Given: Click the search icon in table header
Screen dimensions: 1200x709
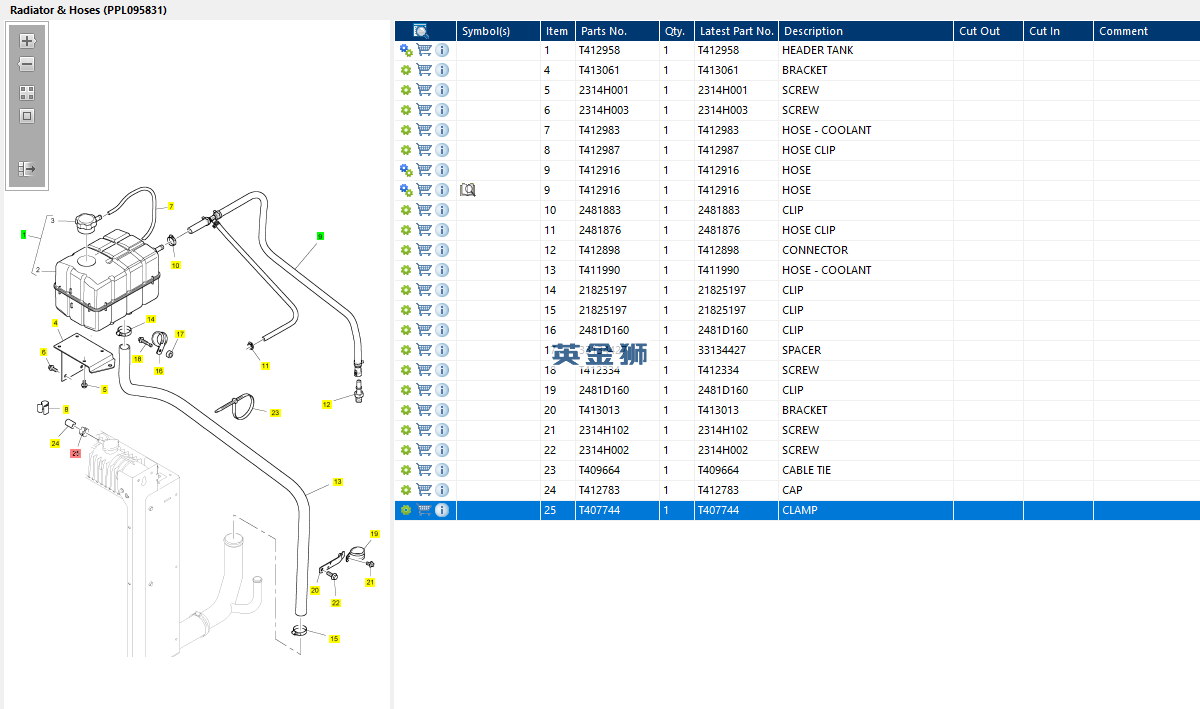Looking at the screenshot, I should coord(421,31).
